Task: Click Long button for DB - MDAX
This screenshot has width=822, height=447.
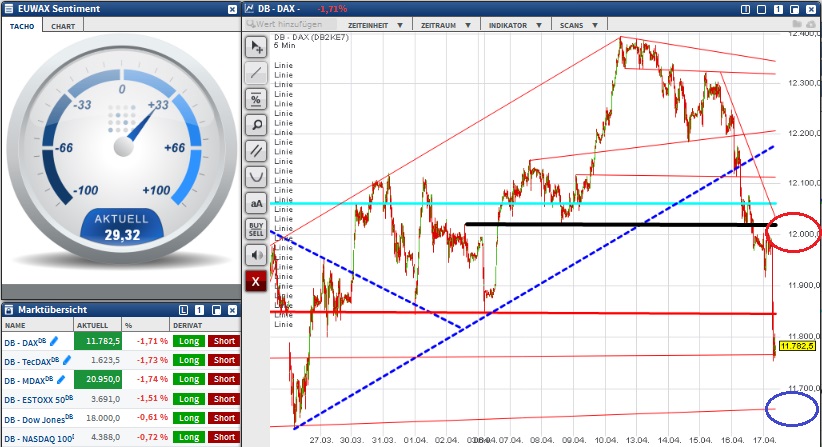Action: coord(189,379)
